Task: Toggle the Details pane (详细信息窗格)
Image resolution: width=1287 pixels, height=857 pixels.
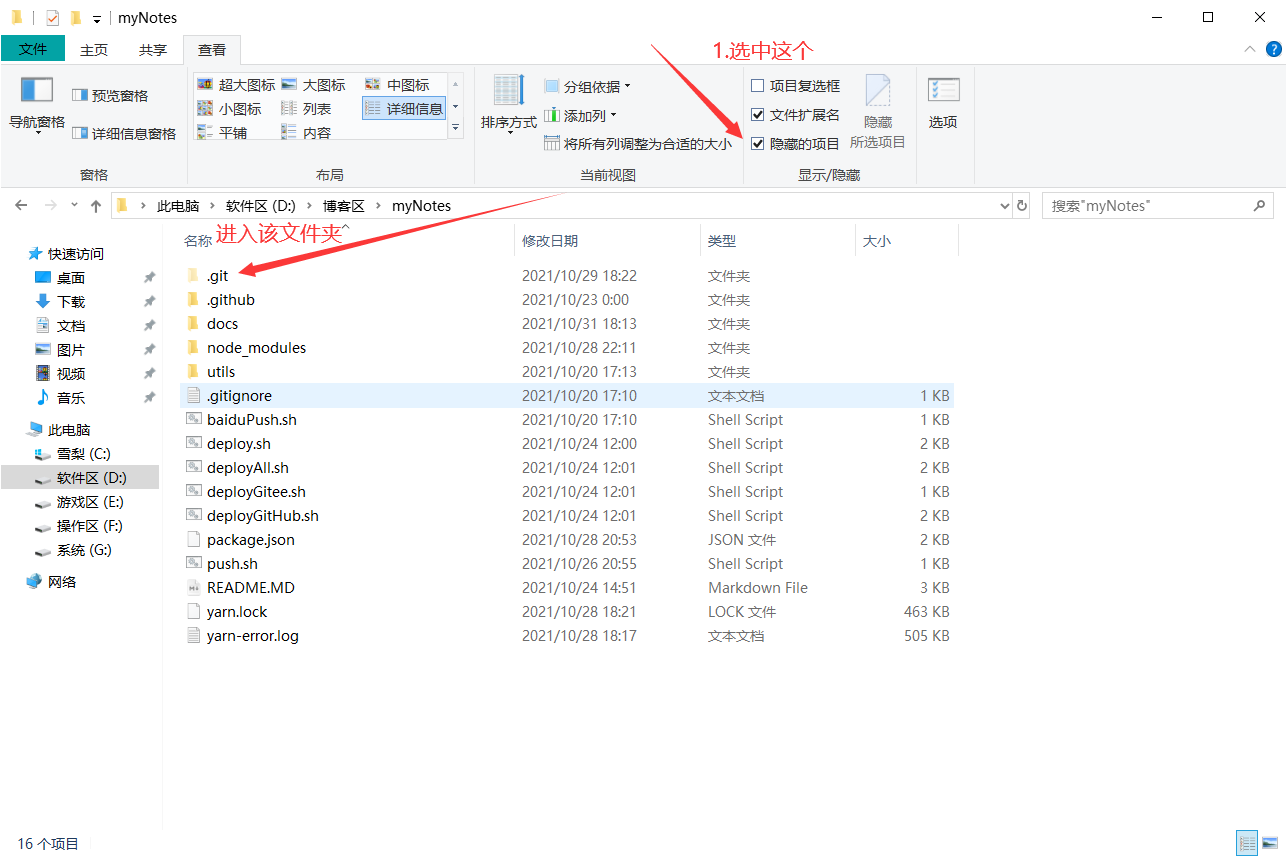Action: (124, 134)
